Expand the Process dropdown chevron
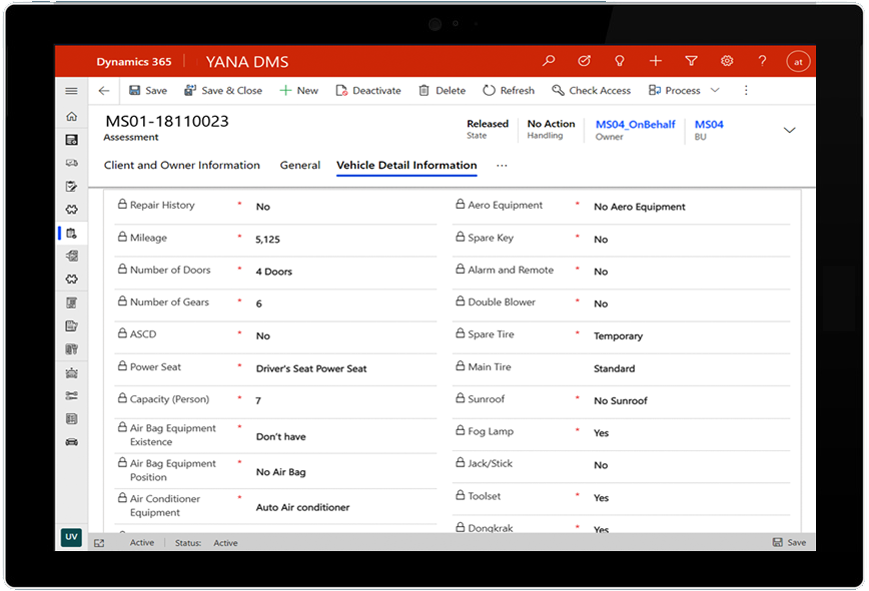Viewport: 869px width, 591px height. (x=715, y=90)
